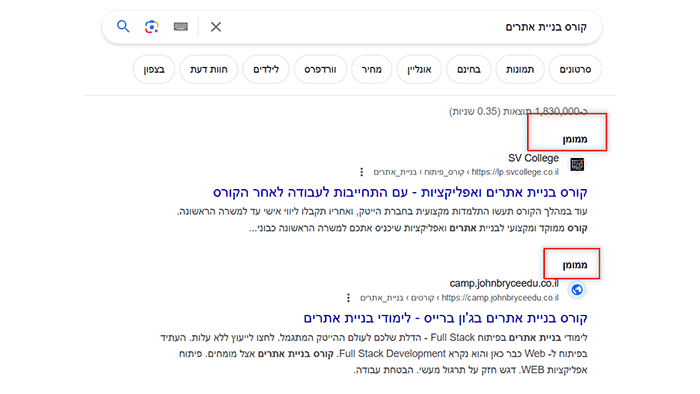This screenshot has height=394, width=700.
Task: Select the חוות דעת filter chip
Action: (208, 70)
